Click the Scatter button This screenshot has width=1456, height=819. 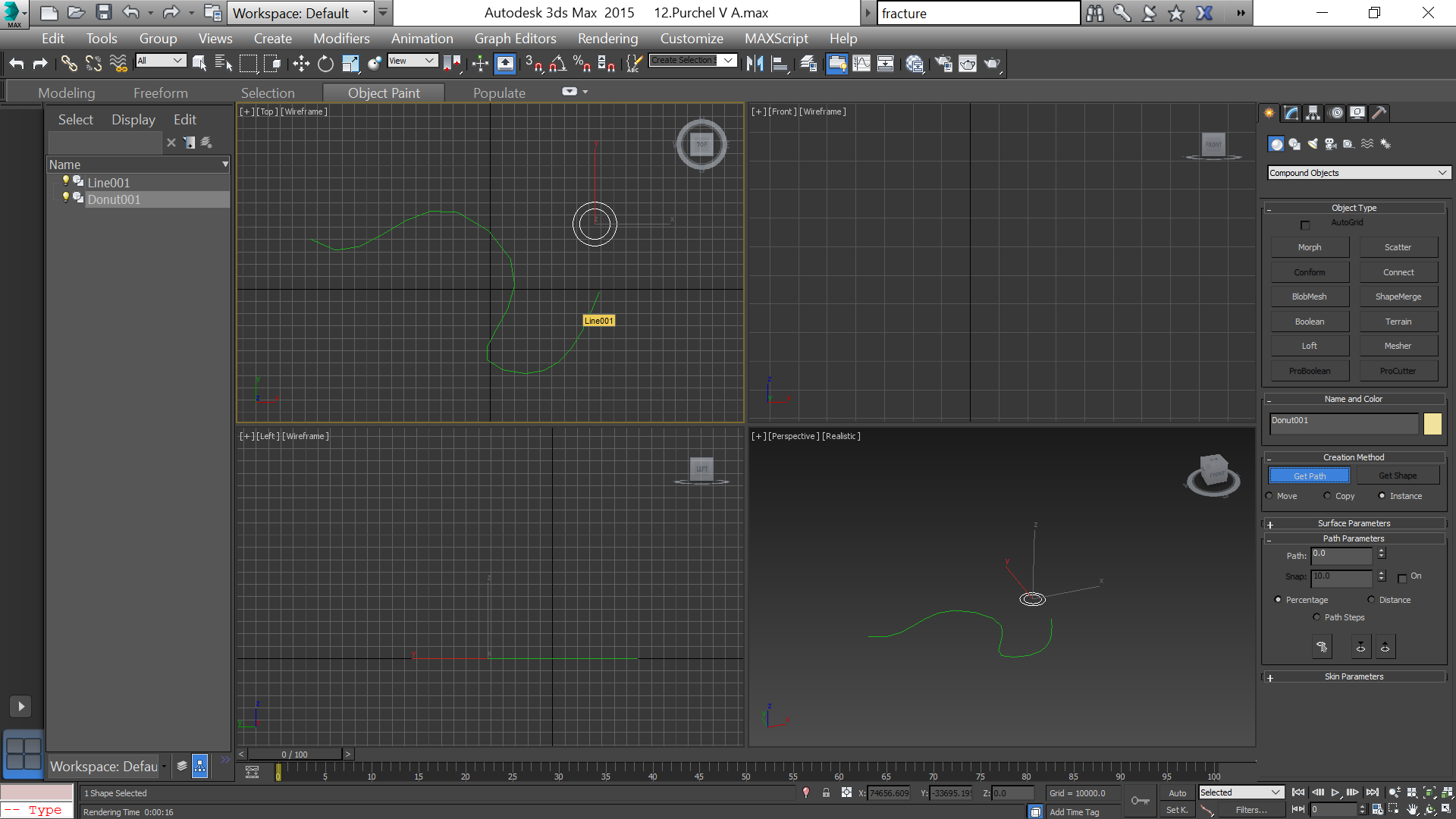(x=1398, y=247)
